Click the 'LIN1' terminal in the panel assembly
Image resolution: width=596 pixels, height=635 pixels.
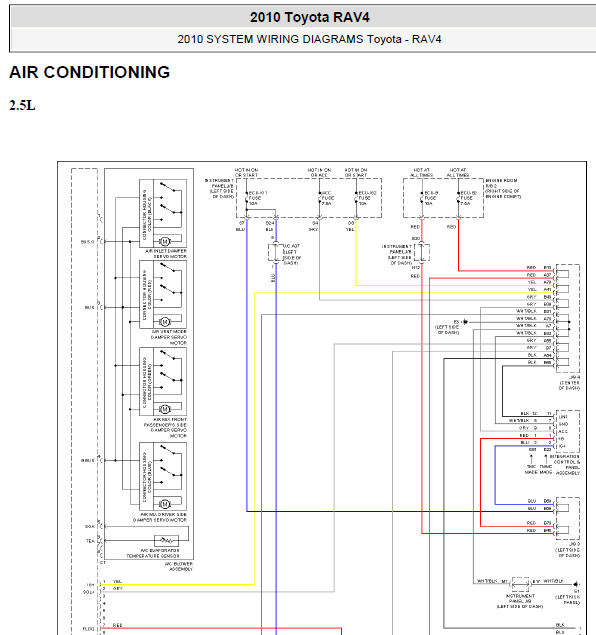pos(563,417)
